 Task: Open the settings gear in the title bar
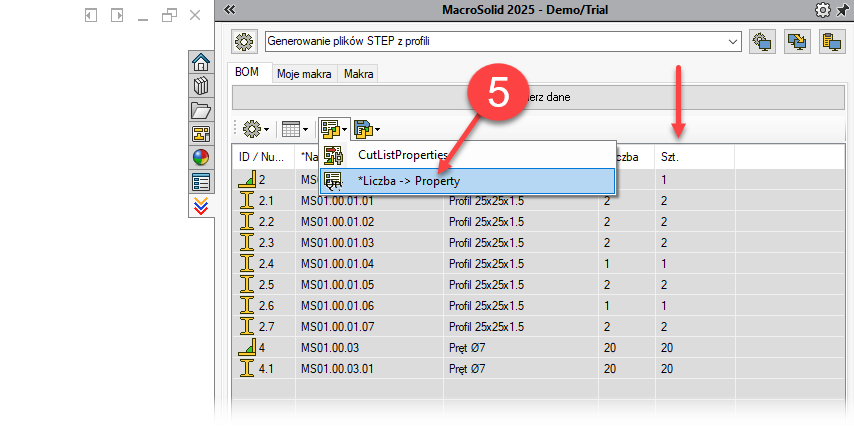click(821, 9)
